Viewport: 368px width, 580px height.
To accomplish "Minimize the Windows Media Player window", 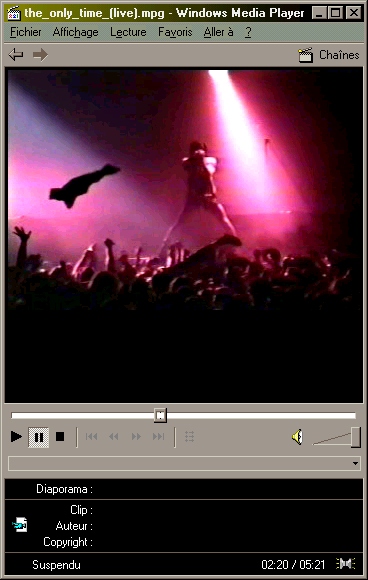I will pyautogui.click(x=319, y=13).
